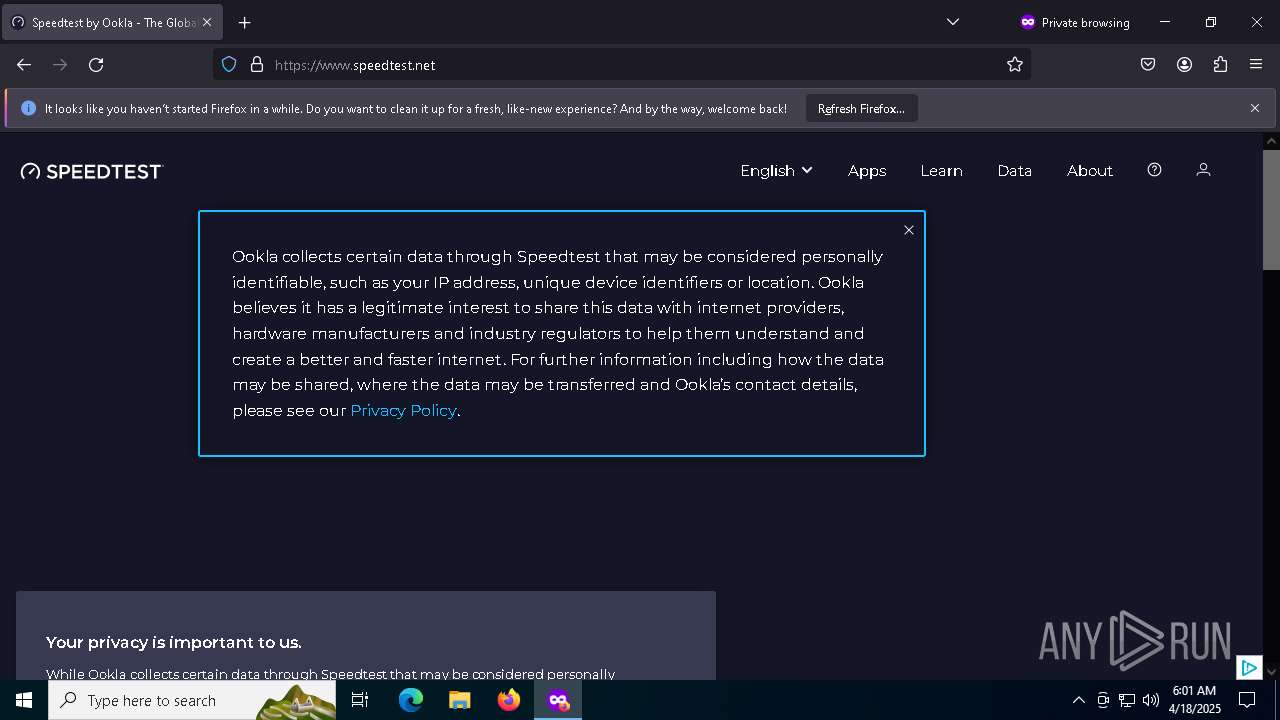Launch Microsoft Edge from the taskbar
The image size is (1280, 720).
tap(411, 700)
